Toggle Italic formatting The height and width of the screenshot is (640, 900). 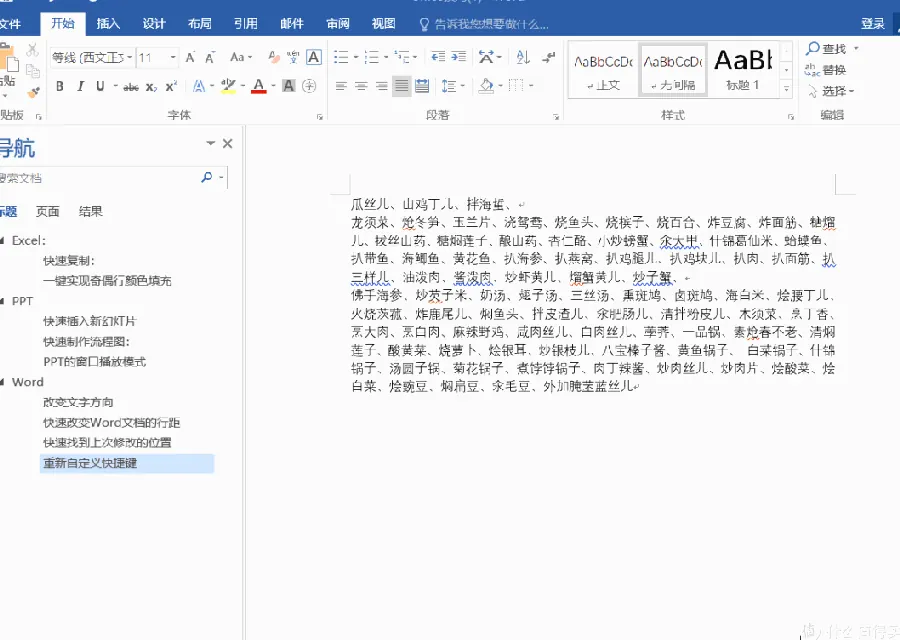pyautogui.click(x=80, y=87)
